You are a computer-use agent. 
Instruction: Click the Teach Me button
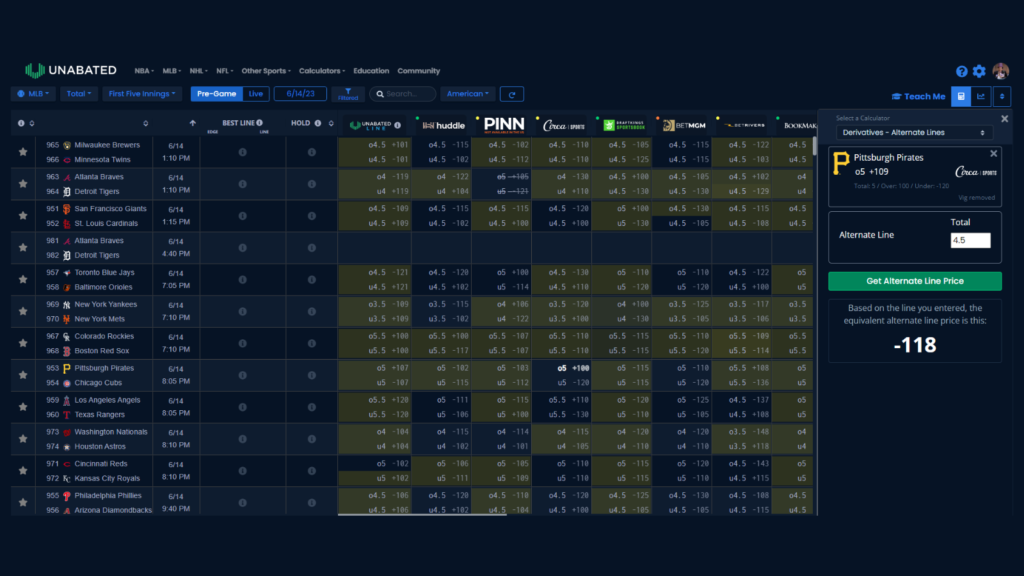click(918, 96)
